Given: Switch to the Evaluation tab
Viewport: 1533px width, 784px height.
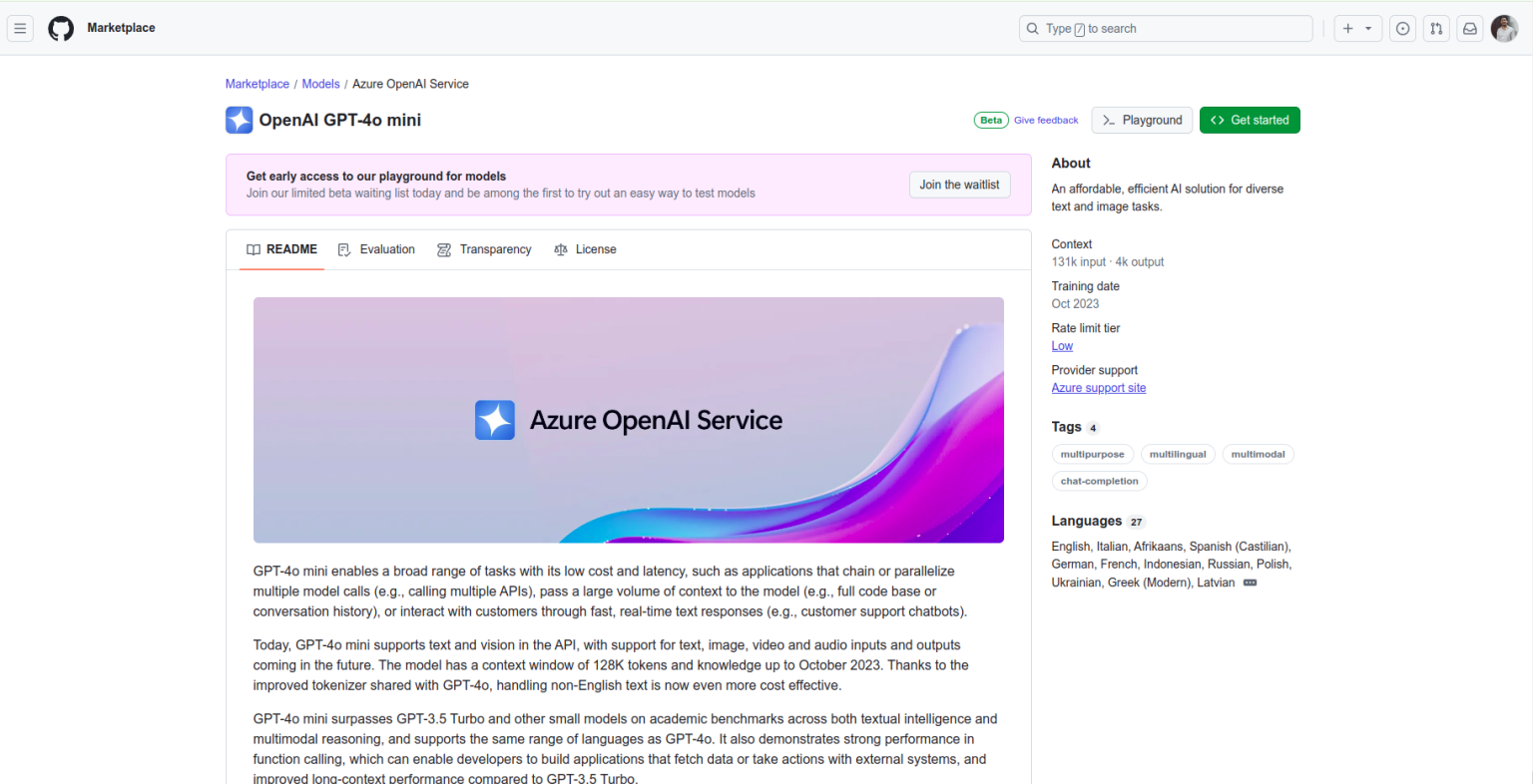Looking at the screenshot, I should coord(376,249).
